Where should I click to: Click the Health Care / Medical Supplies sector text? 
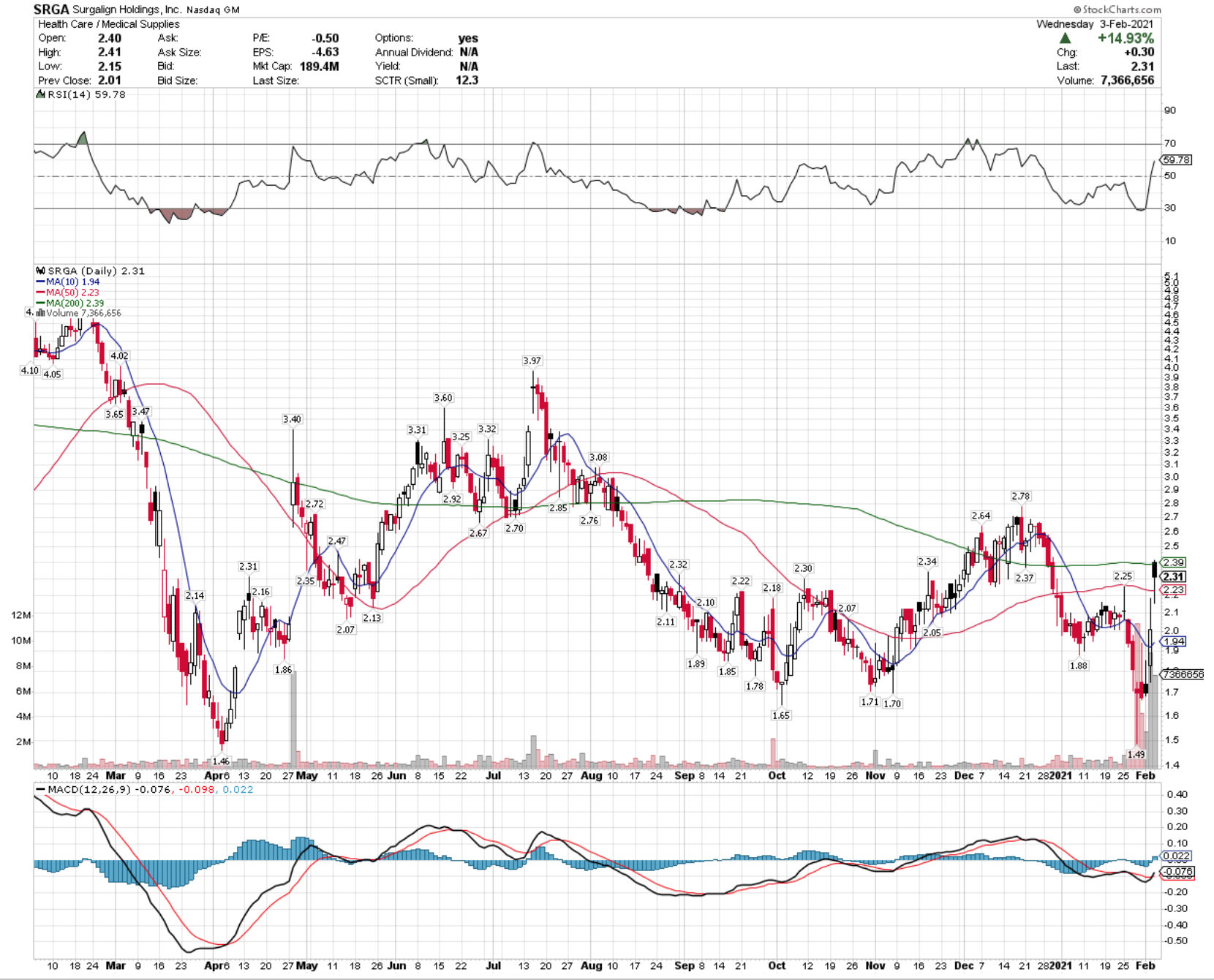109,24
